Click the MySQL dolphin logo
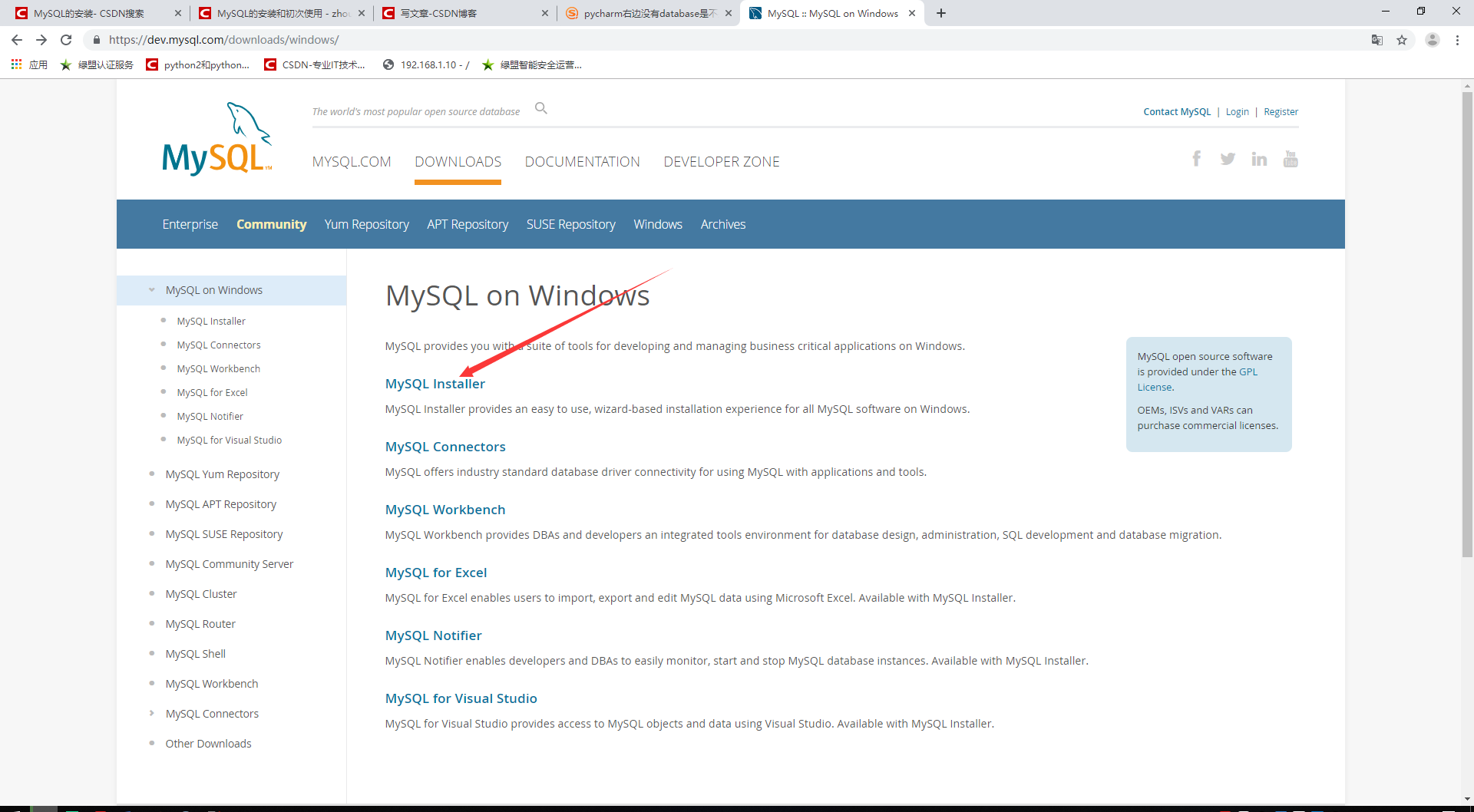 217,139
